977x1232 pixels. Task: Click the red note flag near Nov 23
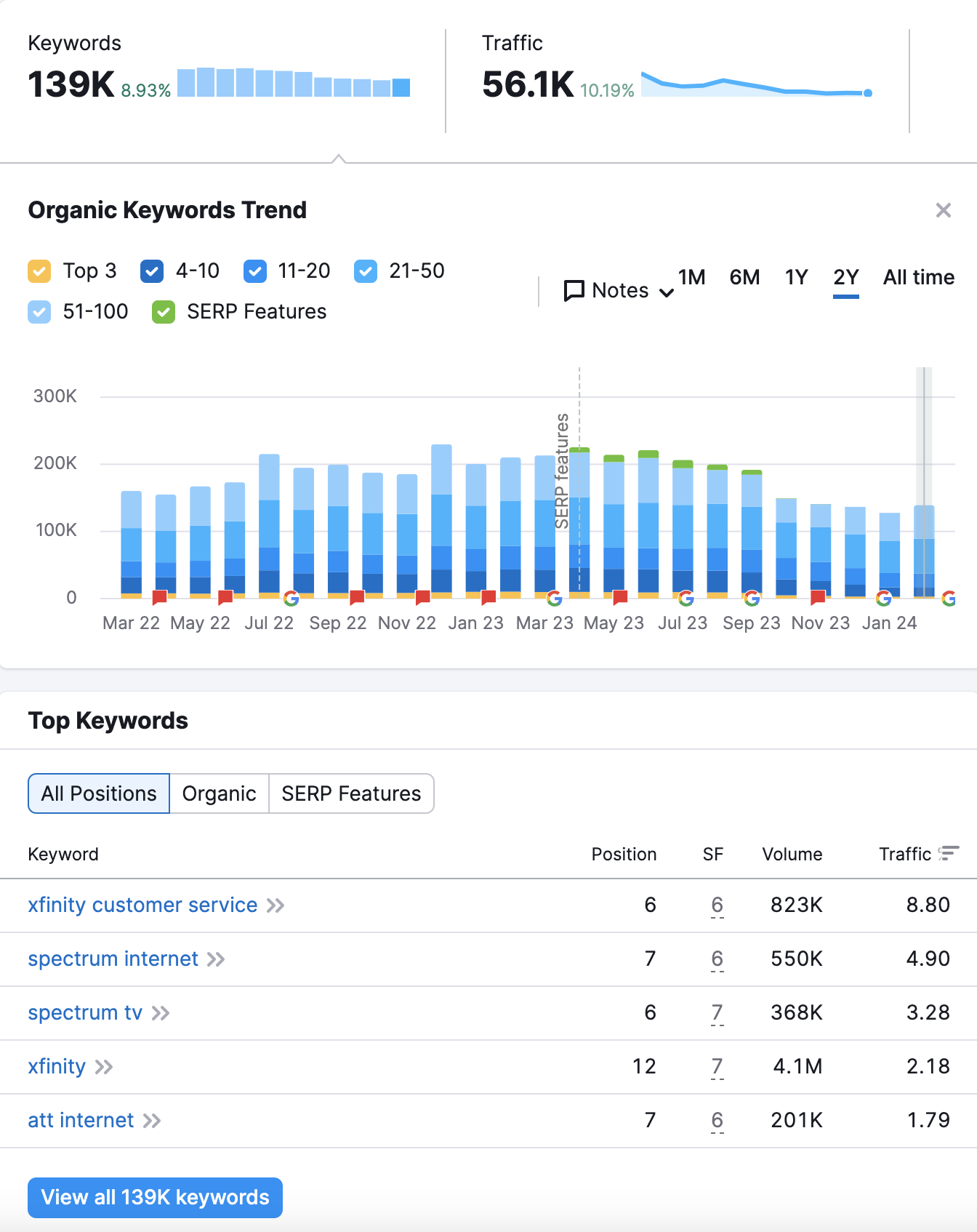click(818, 598)
